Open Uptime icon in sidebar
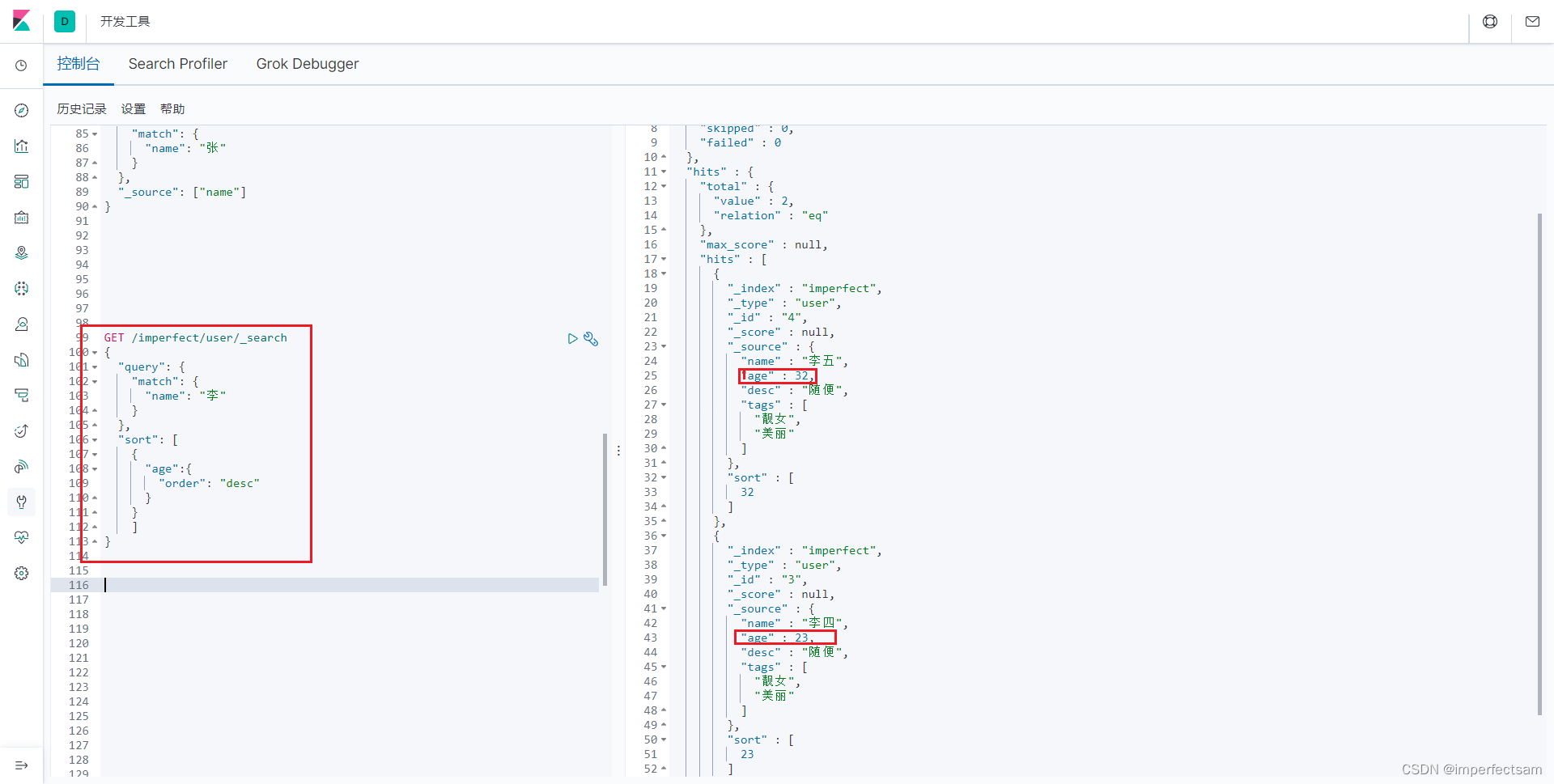This screenshot has width=1554, height=784. (x=22, y=430)
